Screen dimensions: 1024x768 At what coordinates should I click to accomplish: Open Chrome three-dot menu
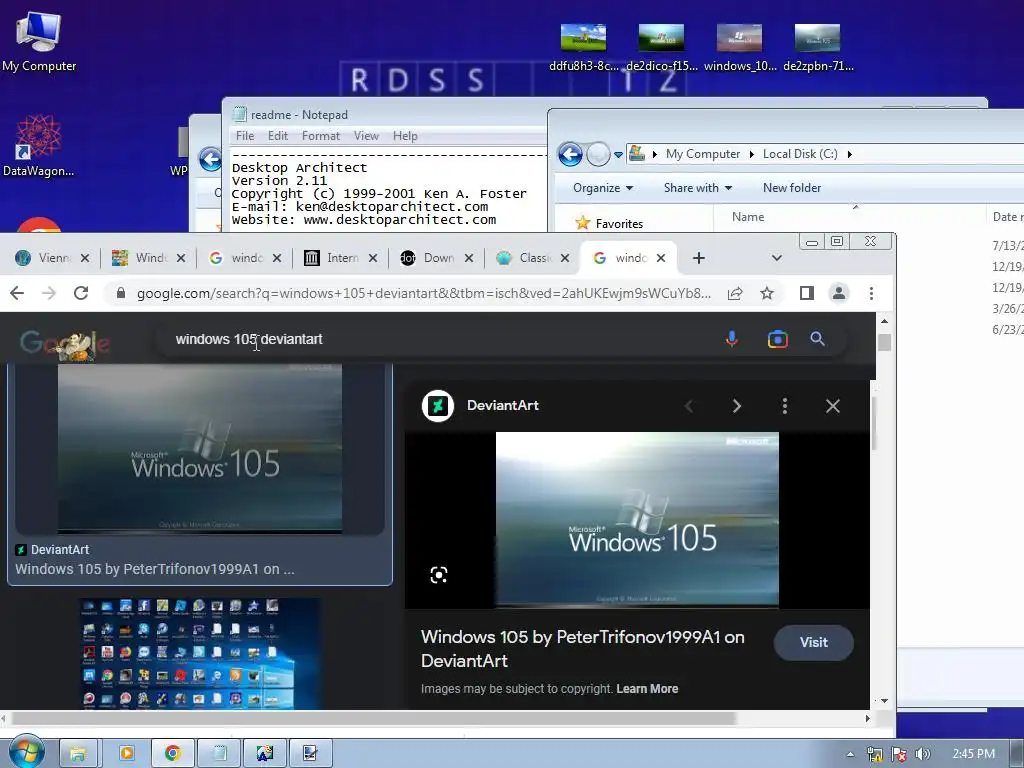click(871, 293)
